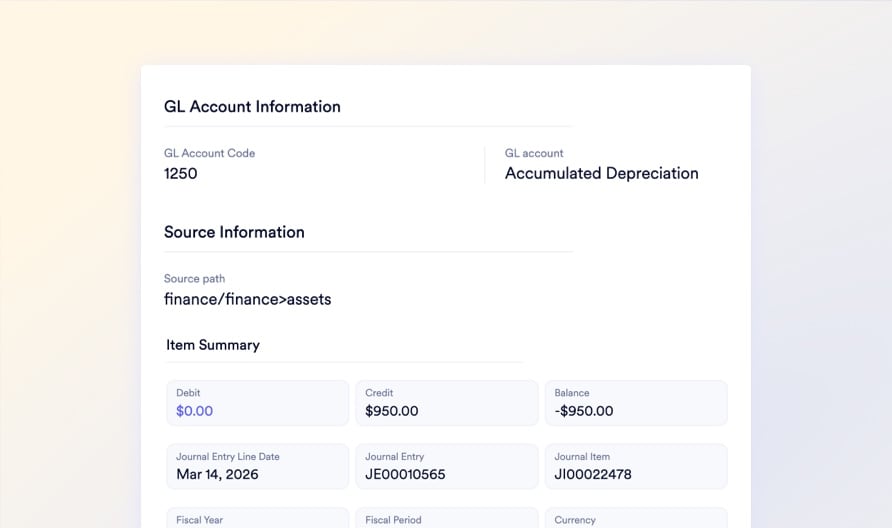Click the Balance field showing -$950.00

point(635,403)
